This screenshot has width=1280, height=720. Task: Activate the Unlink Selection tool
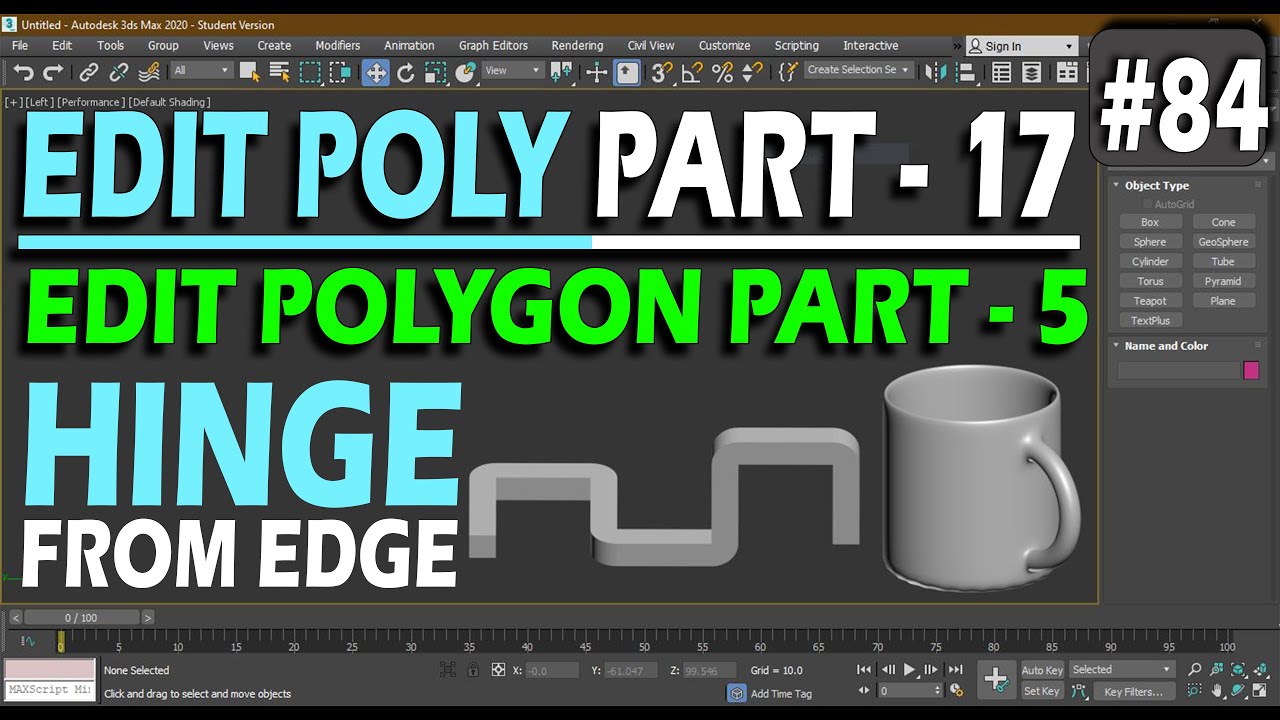coord(119,72)
